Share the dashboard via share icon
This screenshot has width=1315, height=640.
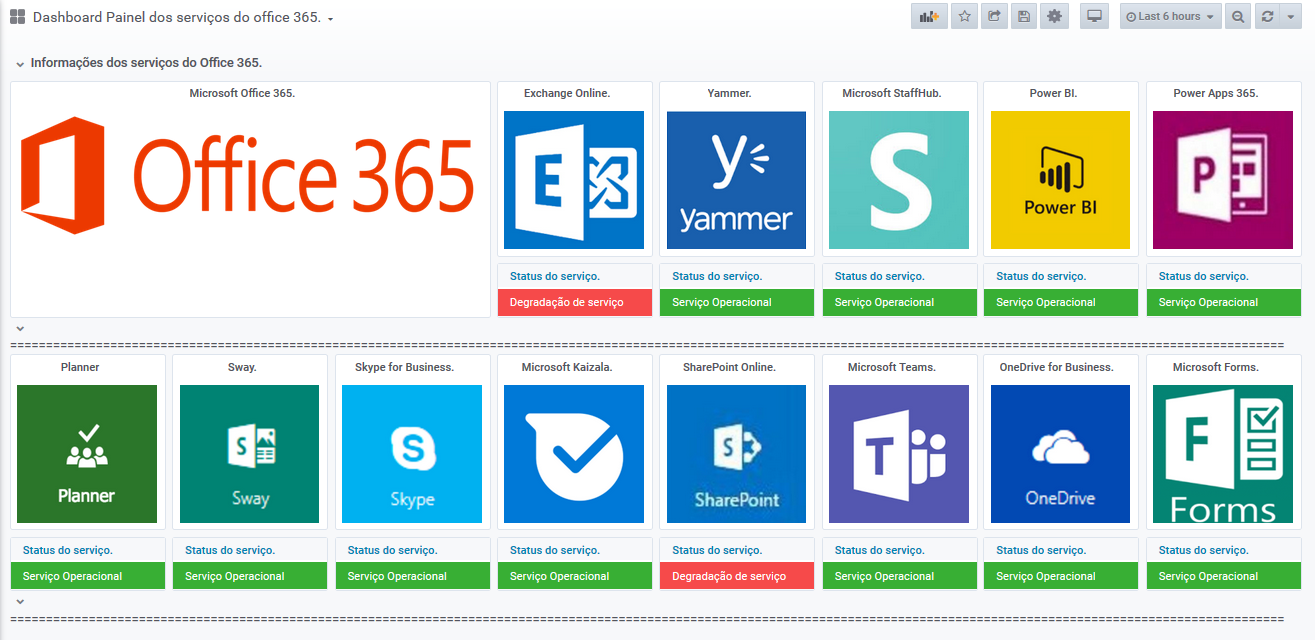[994, 16]
